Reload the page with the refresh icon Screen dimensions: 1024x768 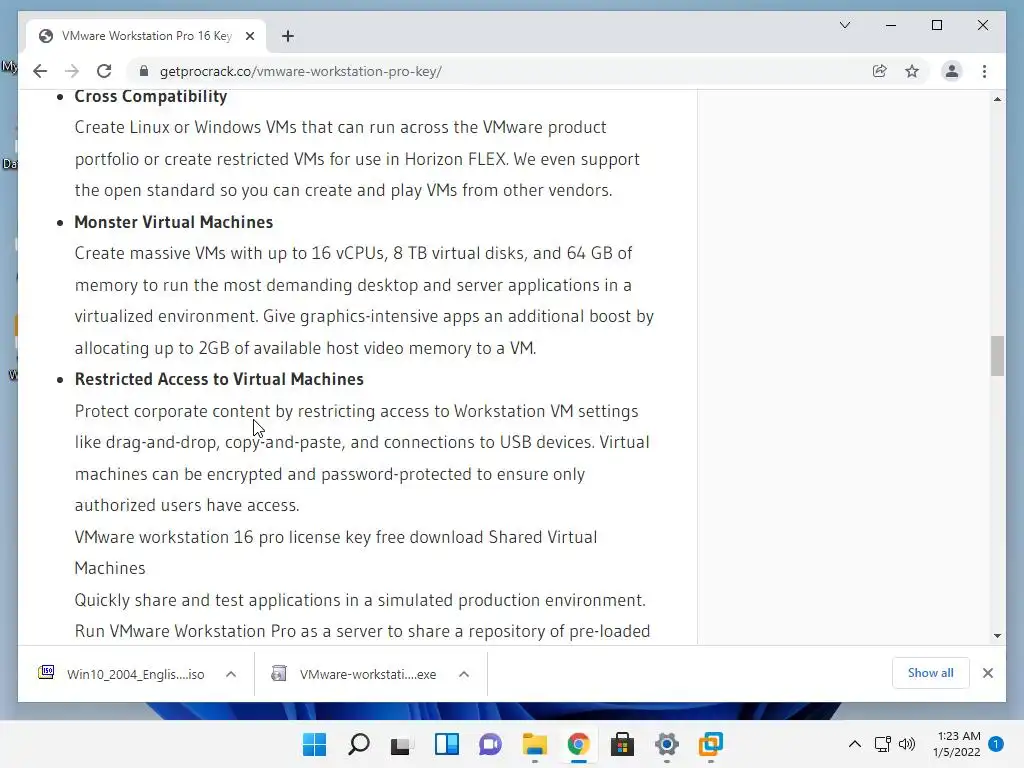[x=104, y=71]
